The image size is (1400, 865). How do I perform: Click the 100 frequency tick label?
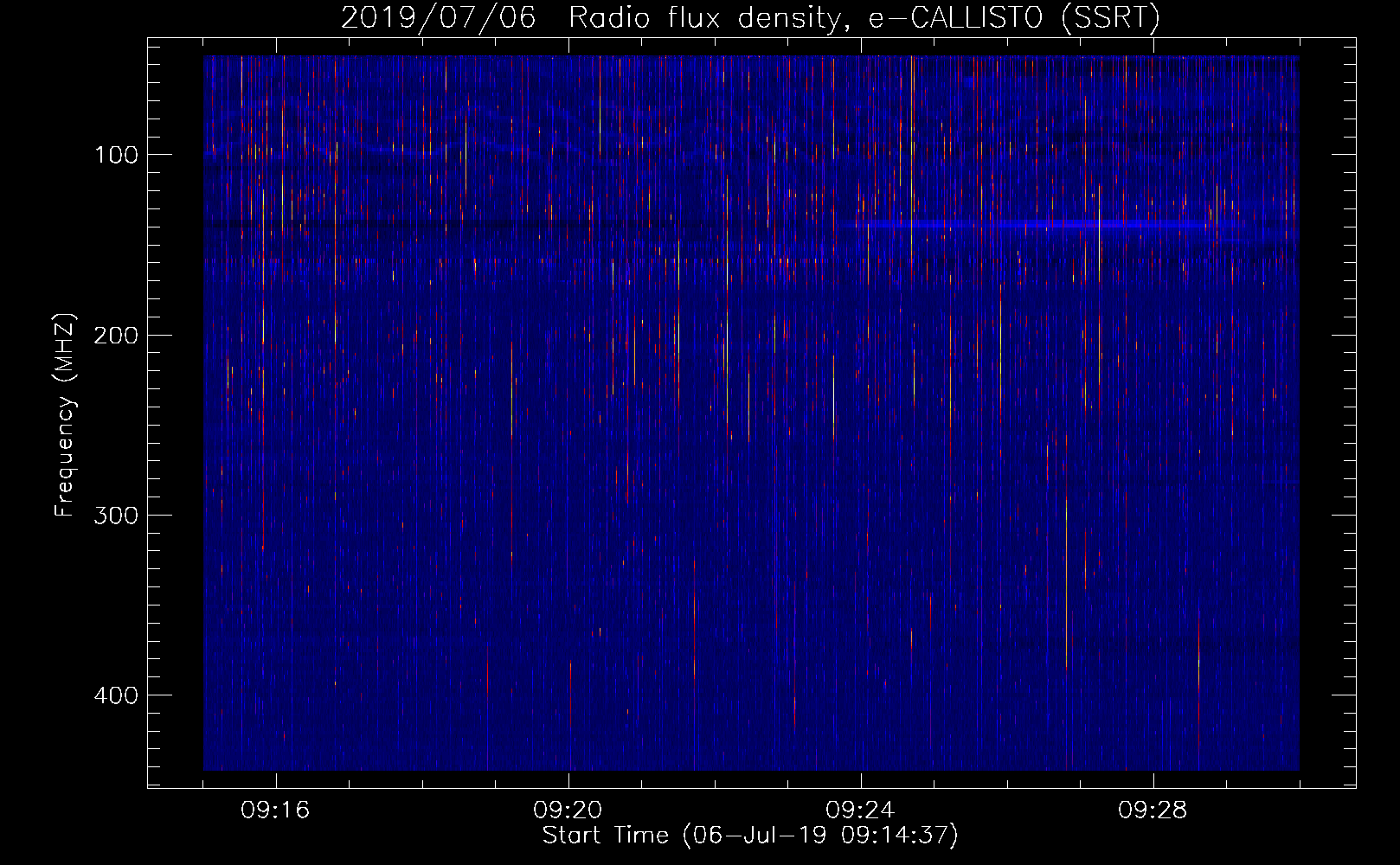[116, 155]
